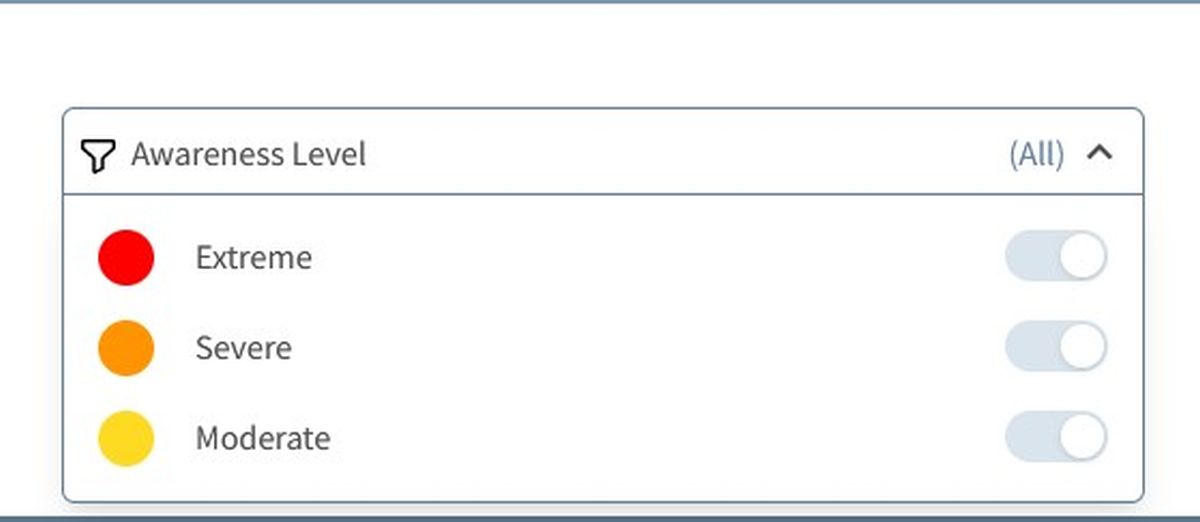This screenshot has width=1200, height=522.
Task: Click the white knob of the Severe toggle
Action: click(x=1082, y=347)
